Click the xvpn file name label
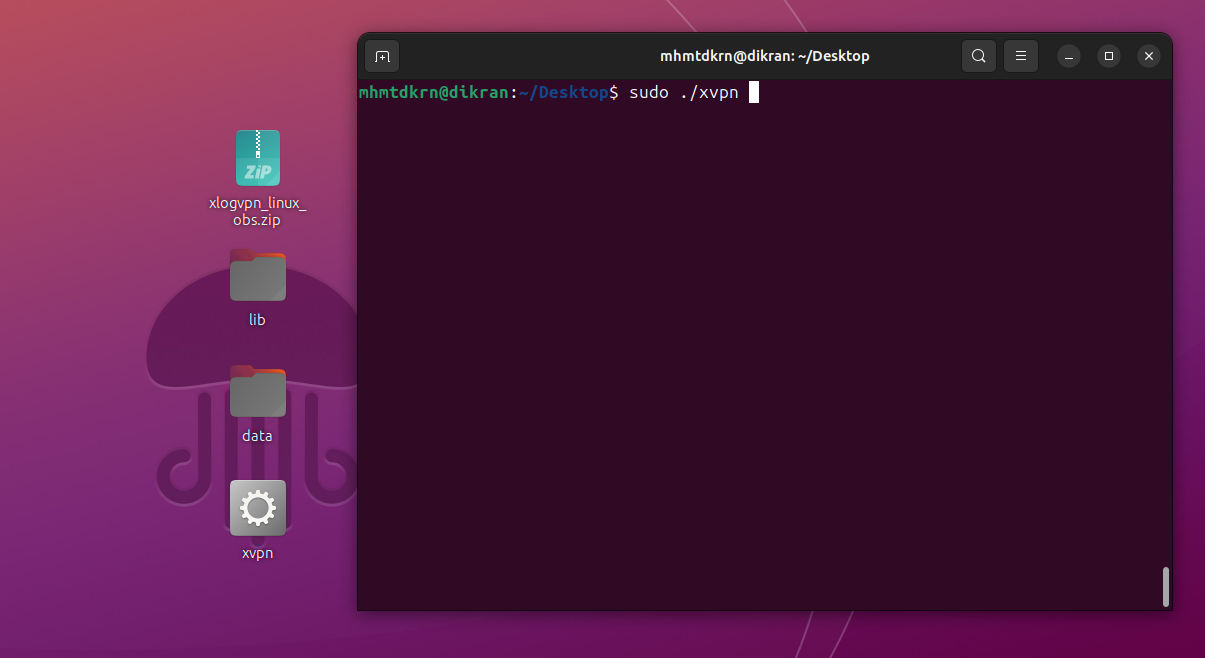1205x658 pixels. [257, 553]
